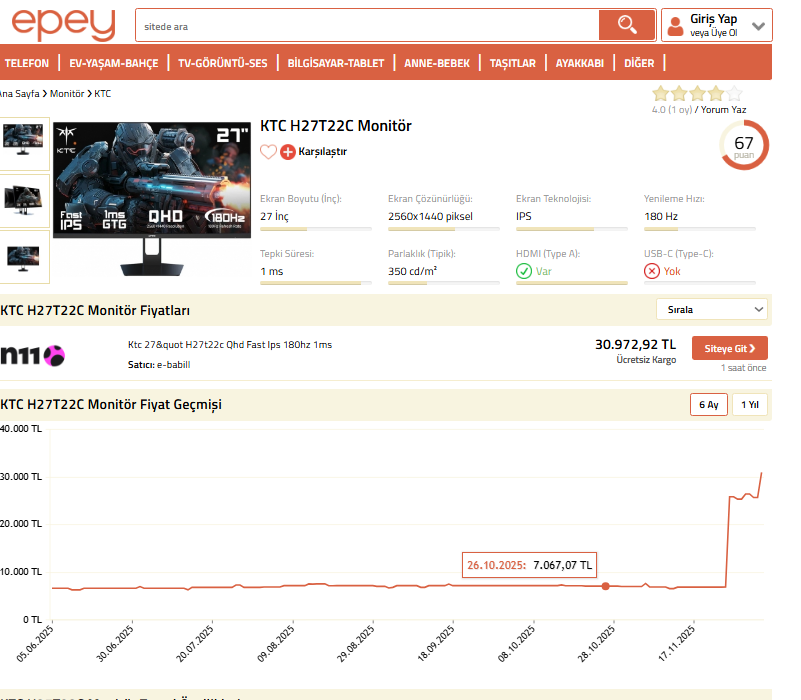Viewport: 801px width, 700px height.
Task: Click the main KTC monitor image
Action: (152, 199)
